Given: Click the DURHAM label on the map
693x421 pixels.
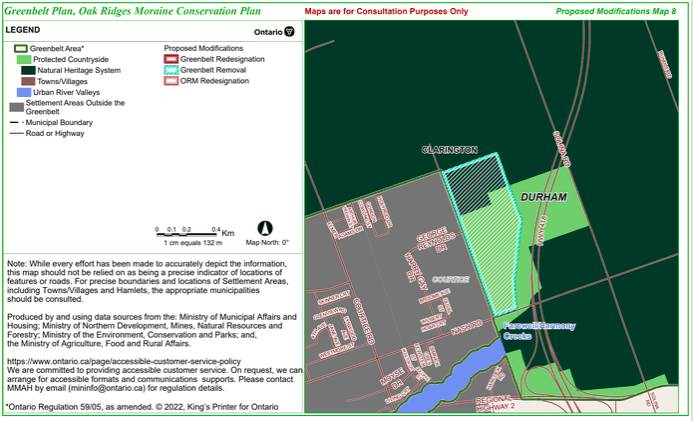Looking at the screenshot, I should (x=543, y=197).
